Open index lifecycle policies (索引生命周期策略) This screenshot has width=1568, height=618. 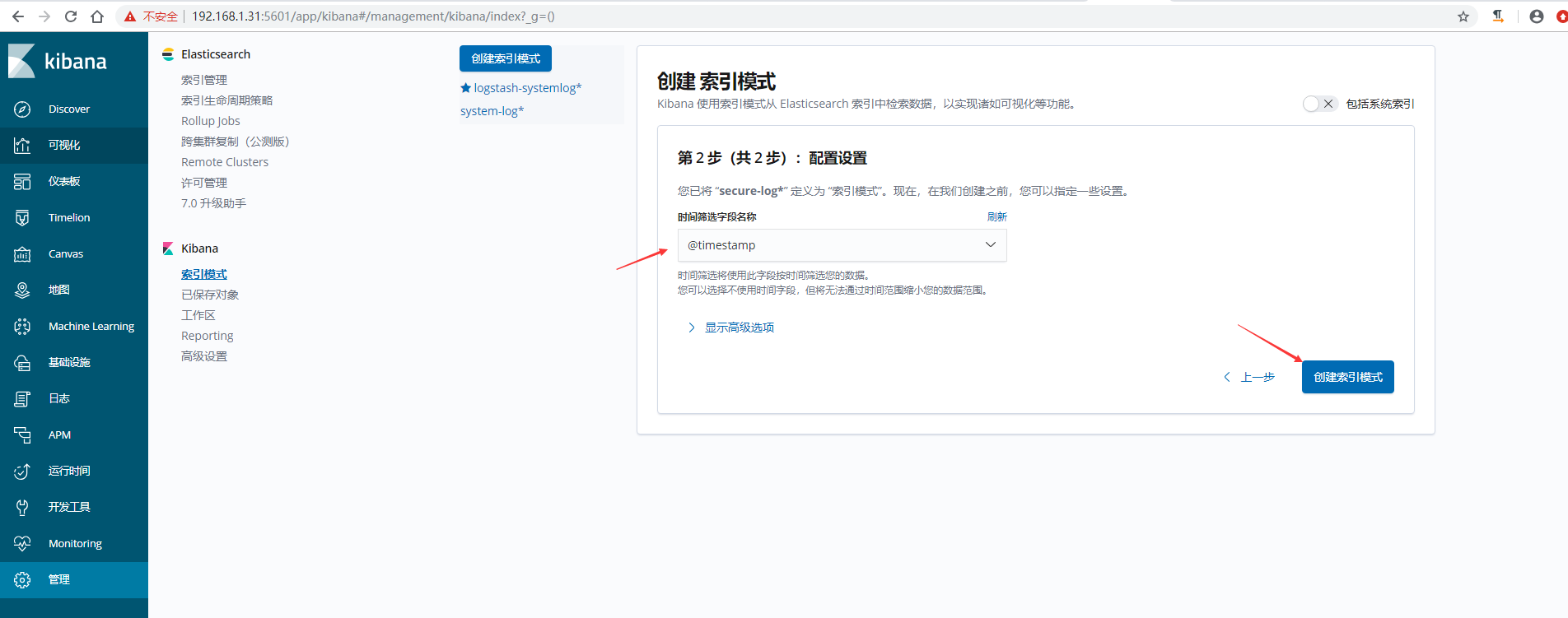227,100
